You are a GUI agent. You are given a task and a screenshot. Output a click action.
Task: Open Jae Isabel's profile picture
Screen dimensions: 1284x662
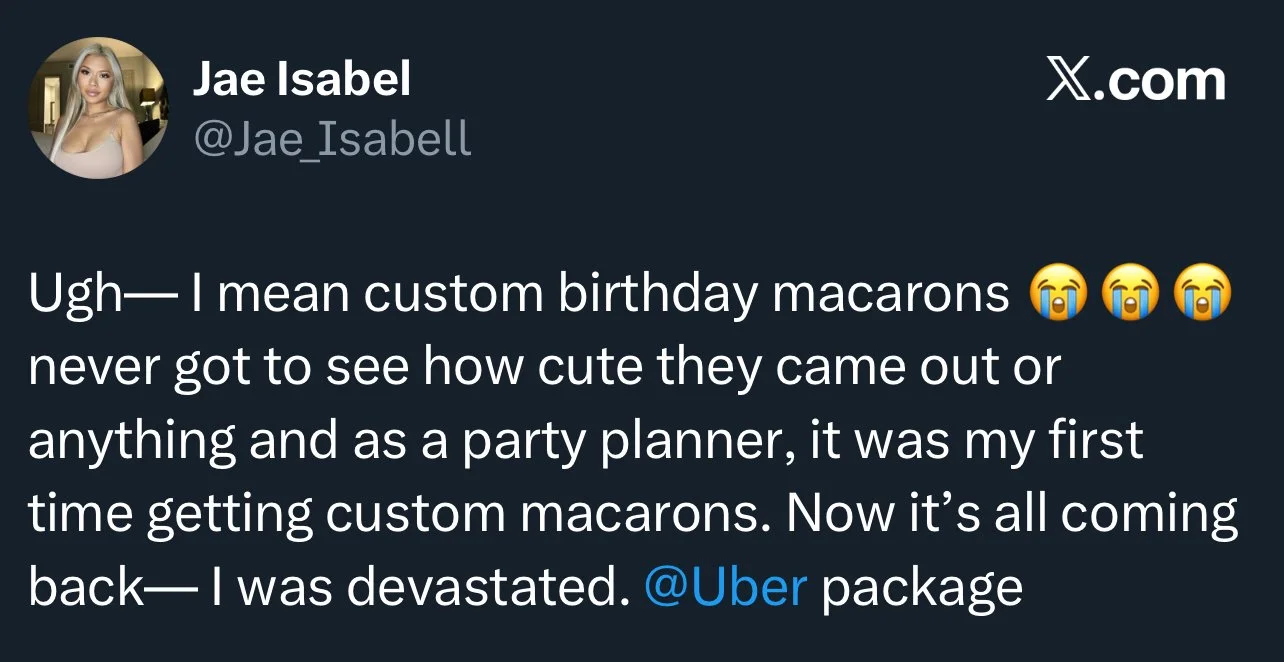pyautogui.click(x=98, y=109)
